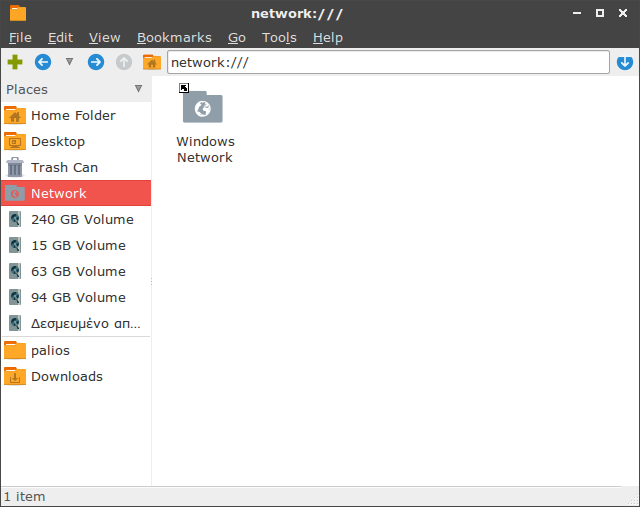Select the Windows Network folder icon
The image size is (640, 507).
coord(203,107)
